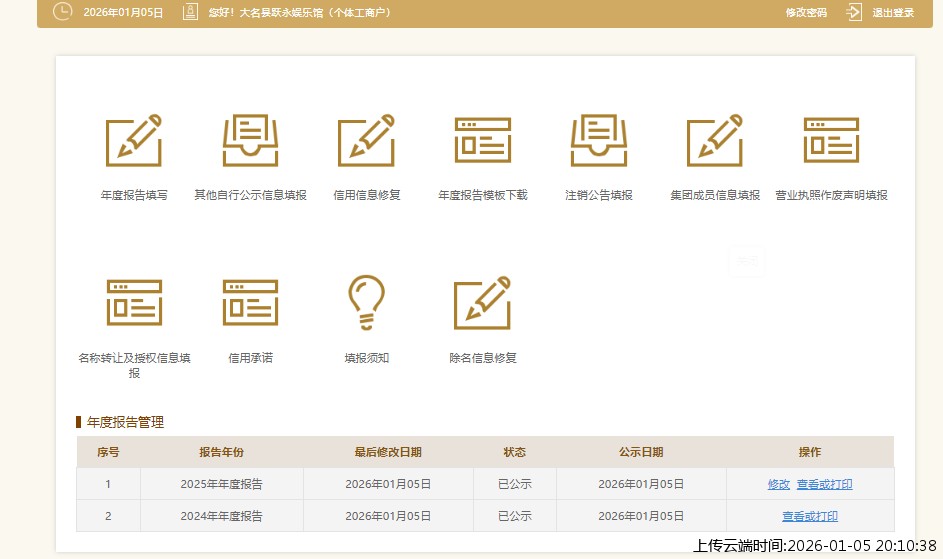This screenshot has width=943, height=559.
Task: Open the 除名信息修复 pencil icon
Action: point(483,303)
